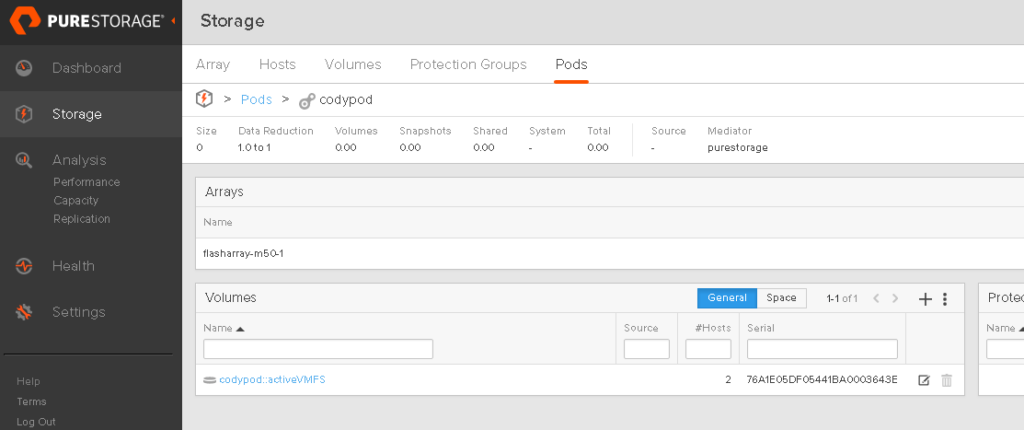Click the #Hosts column header
The height and width of the screenshot is (430, 1024).
coord(713,328)
